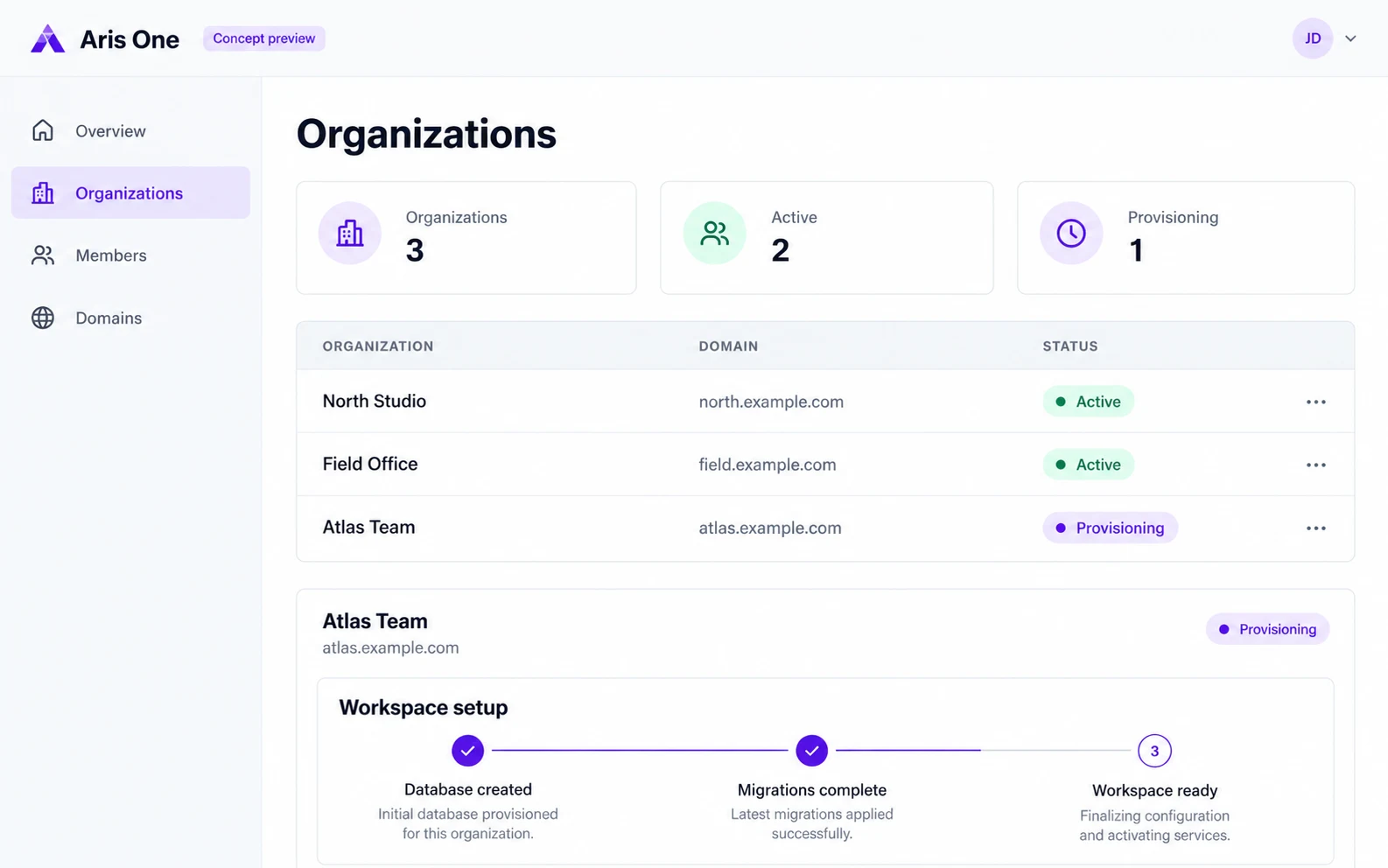Screen dimensions: 1388x868
Task: Expand the account dropdown chevron
Action: click(x=1350, y=38)
